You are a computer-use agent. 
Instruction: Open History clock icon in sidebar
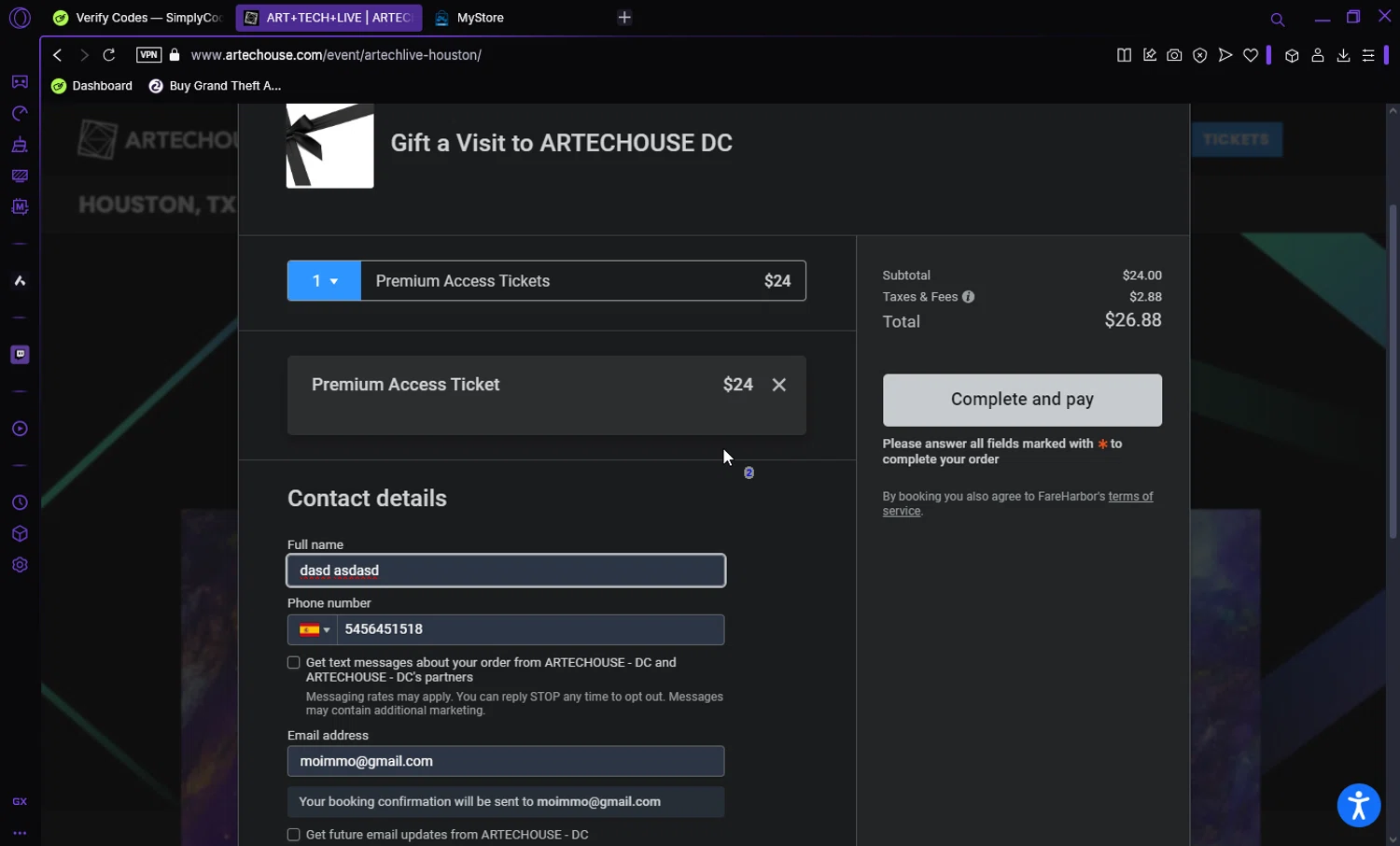[x=20, y=502]
